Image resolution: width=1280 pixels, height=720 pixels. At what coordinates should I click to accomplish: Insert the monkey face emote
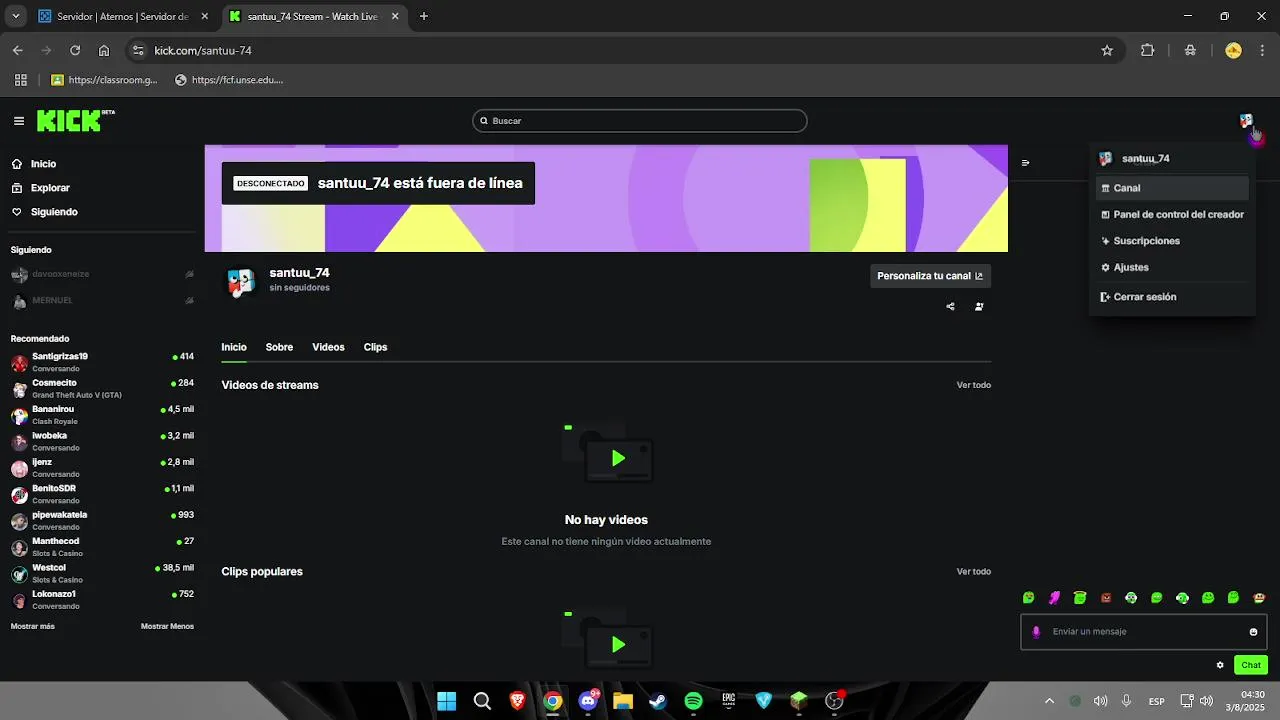1259,598
